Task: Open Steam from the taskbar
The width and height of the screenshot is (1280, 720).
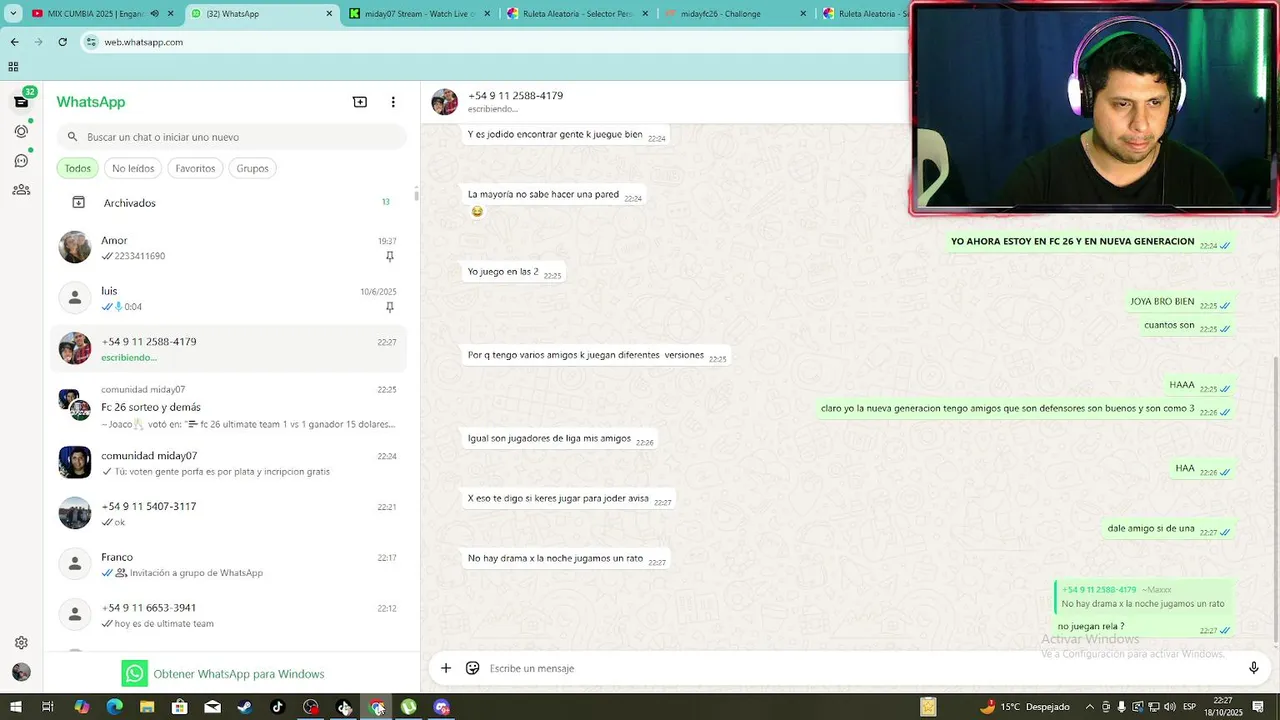Action: [244, 707]
